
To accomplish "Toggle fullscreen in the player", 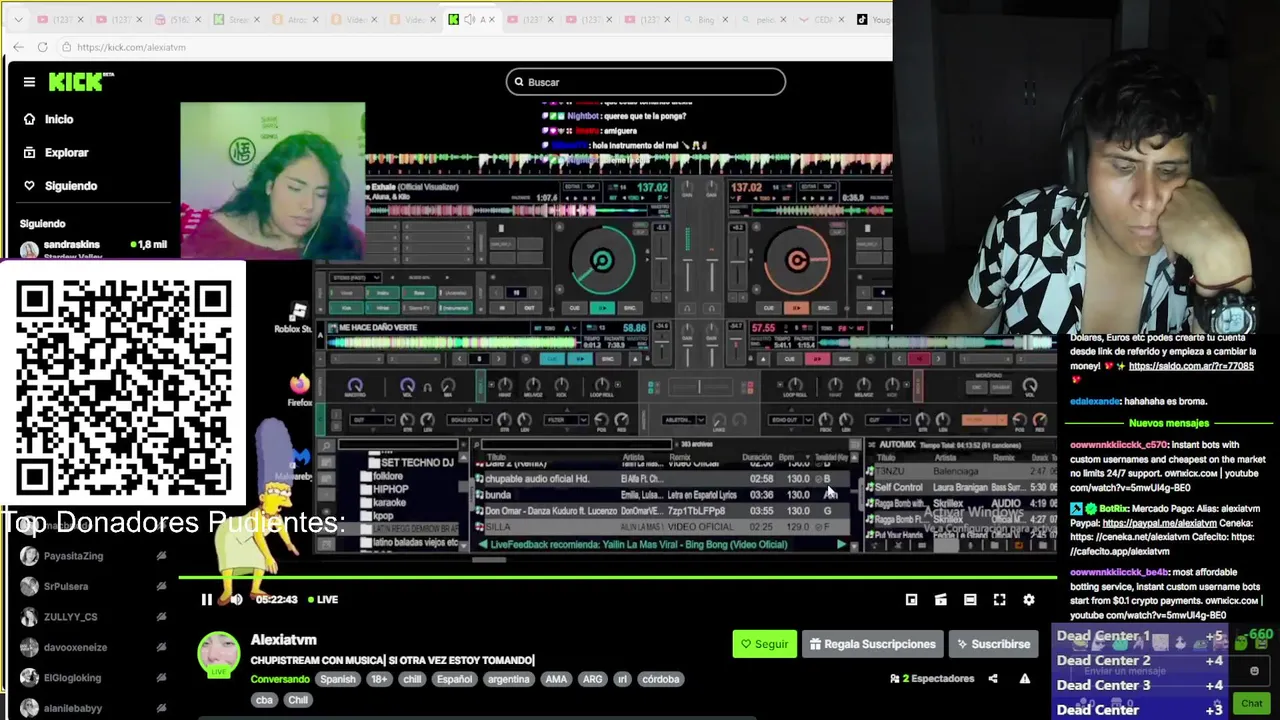I will coord(999,599).
